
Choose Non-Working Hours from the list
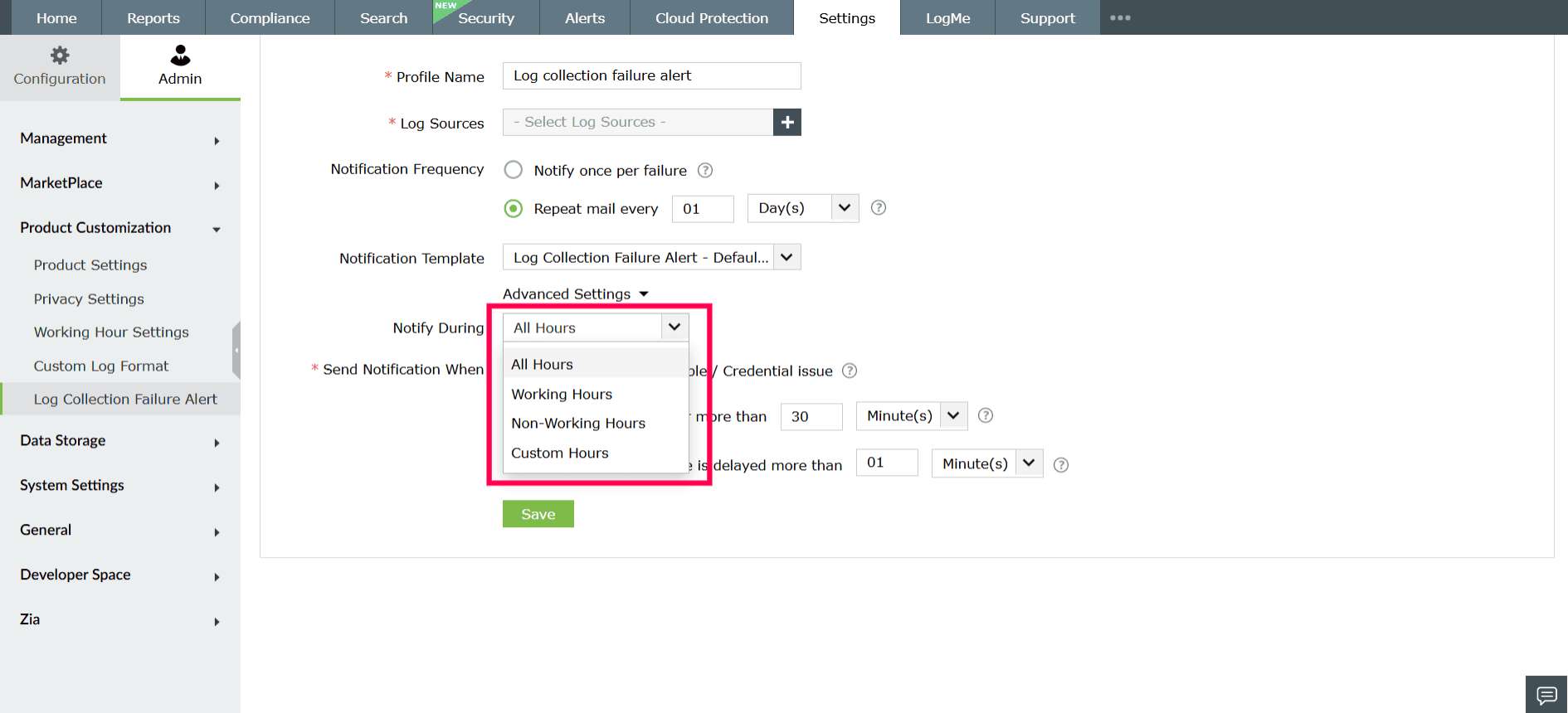[x=596, y=423]
